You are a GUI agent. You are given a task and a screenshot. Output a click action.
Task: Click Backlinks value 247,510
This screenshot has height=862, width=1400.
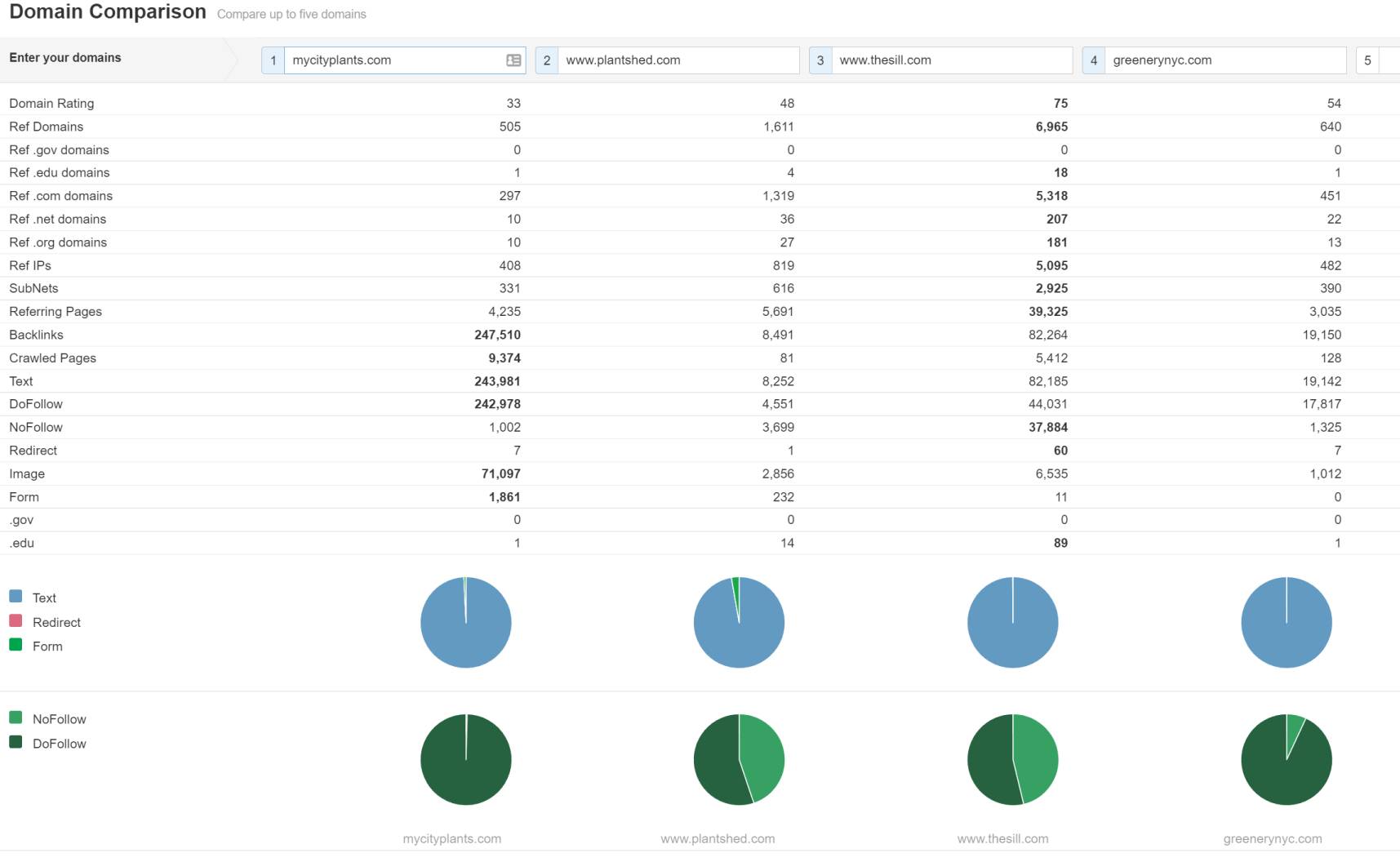point(497,335)
